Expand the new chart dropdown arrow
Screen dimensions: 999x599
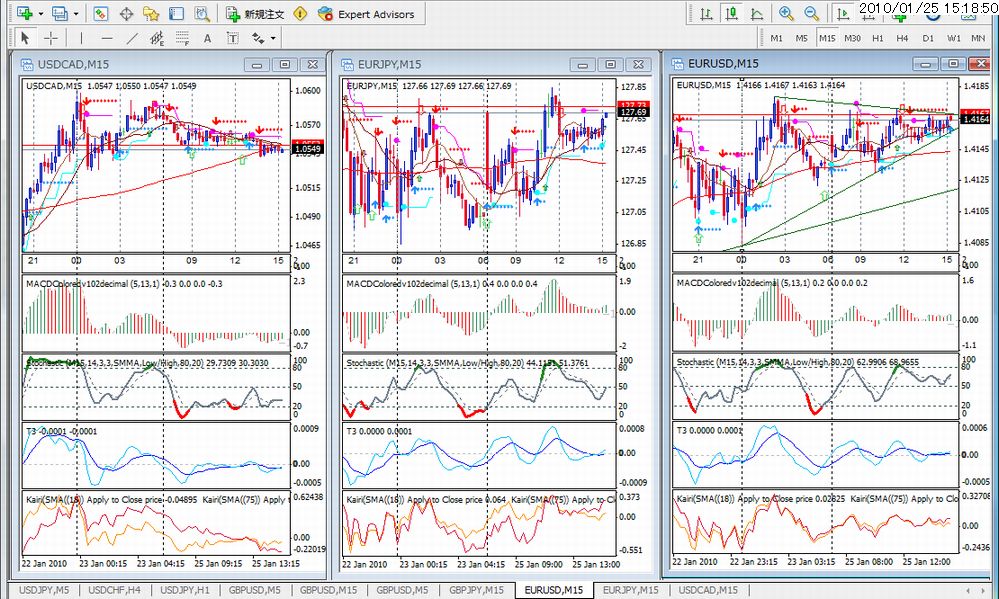tap(41, 14)
